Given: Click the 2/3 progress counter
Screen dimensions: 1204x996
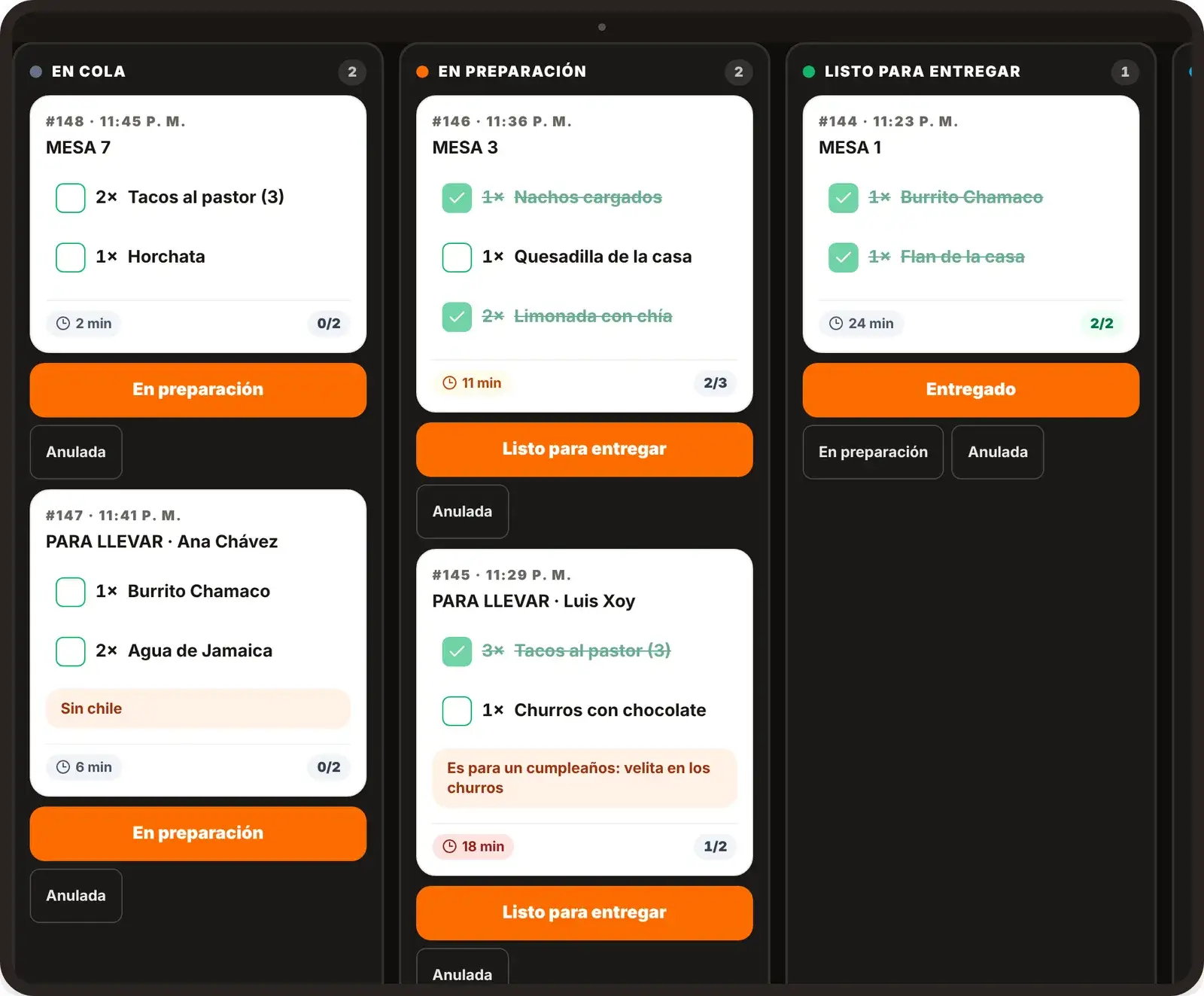Looking at the screenshot, I should [715, 382].
